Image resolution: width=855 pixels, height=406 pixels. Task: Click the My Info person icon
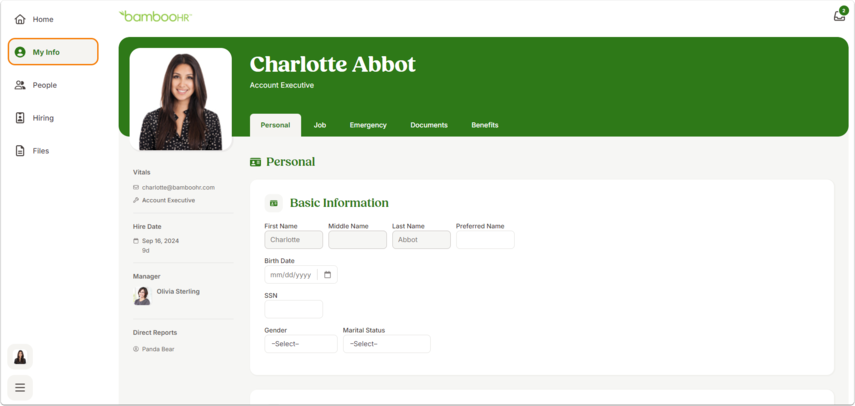(20, 52)
